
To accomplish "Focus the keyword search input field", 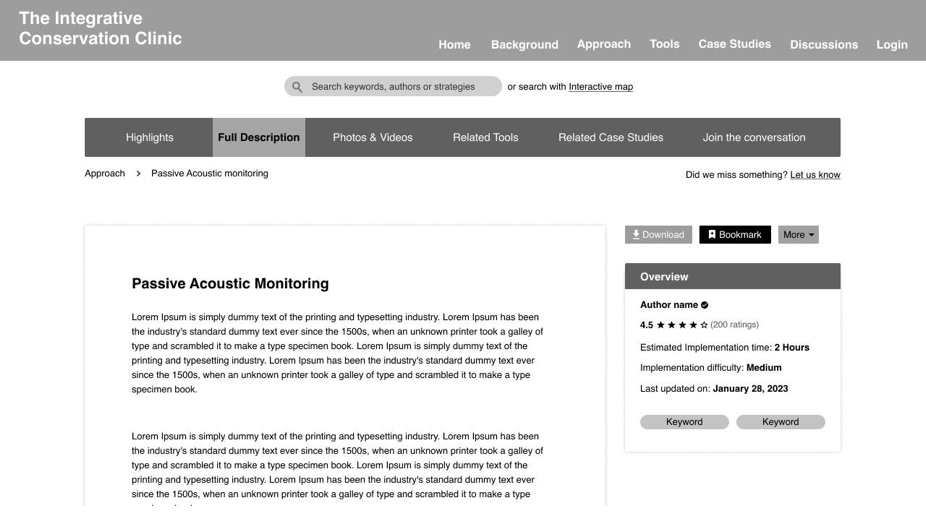I will pos(393,86).
